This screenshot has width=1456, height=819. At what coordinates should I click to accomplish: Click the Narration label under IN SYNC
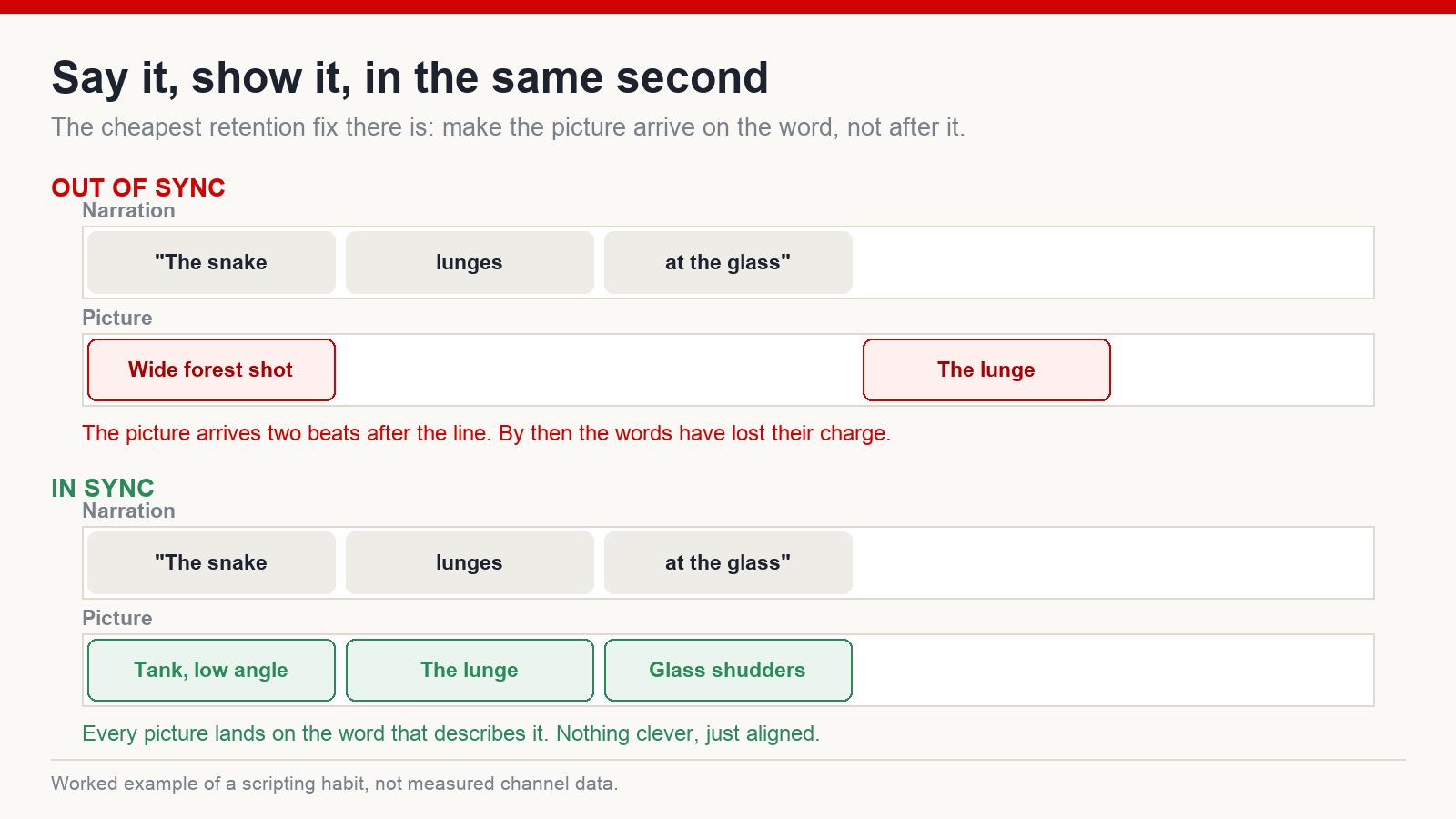[128, 511]
